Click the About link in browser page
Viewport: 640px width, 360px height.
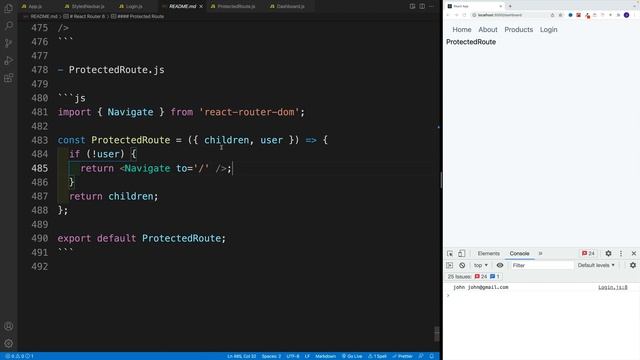click(488, 30)
